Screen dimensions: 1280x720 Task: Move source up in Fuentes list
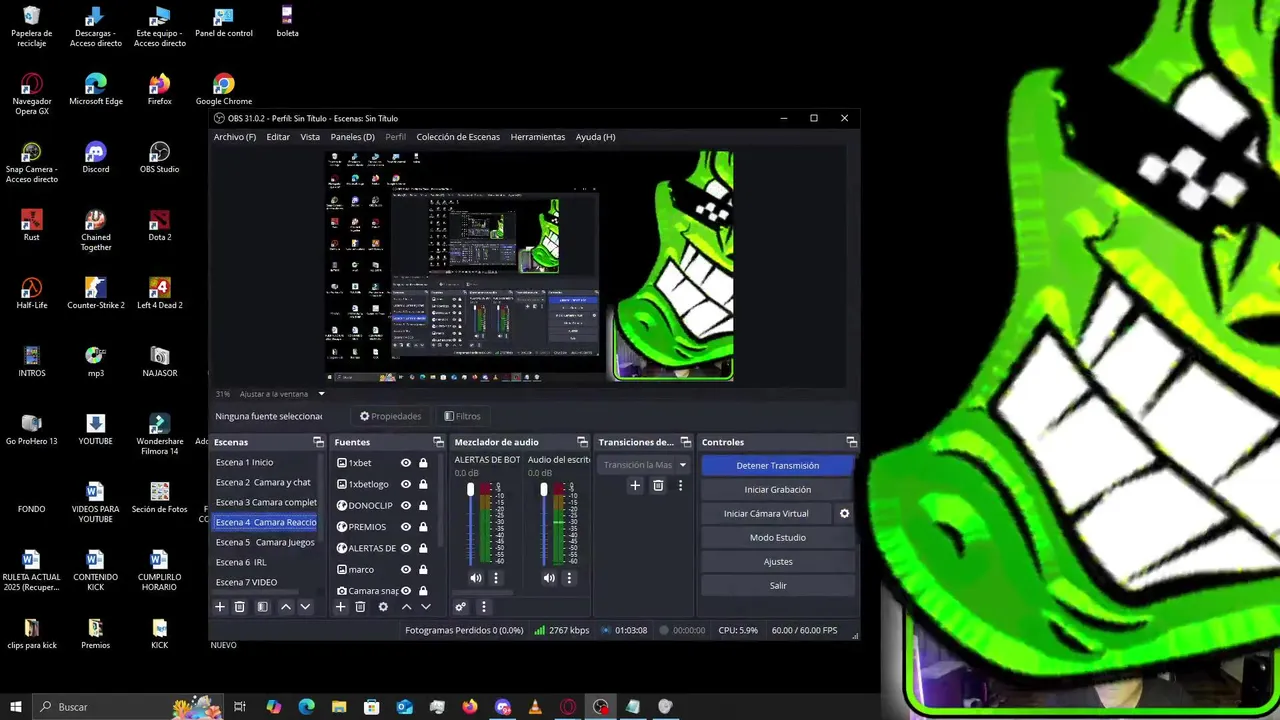[406, 607]
